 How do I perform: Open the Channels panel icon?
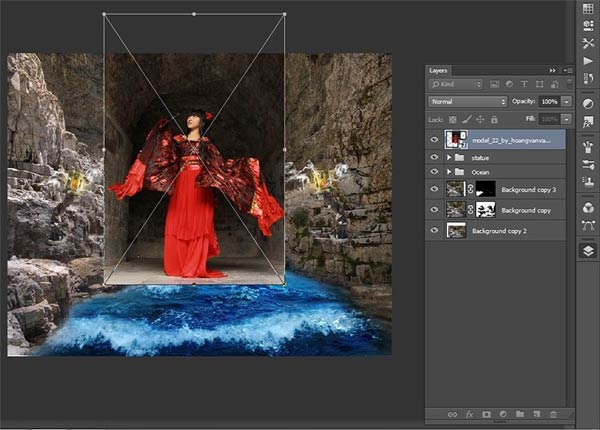(x=588, y=208)
